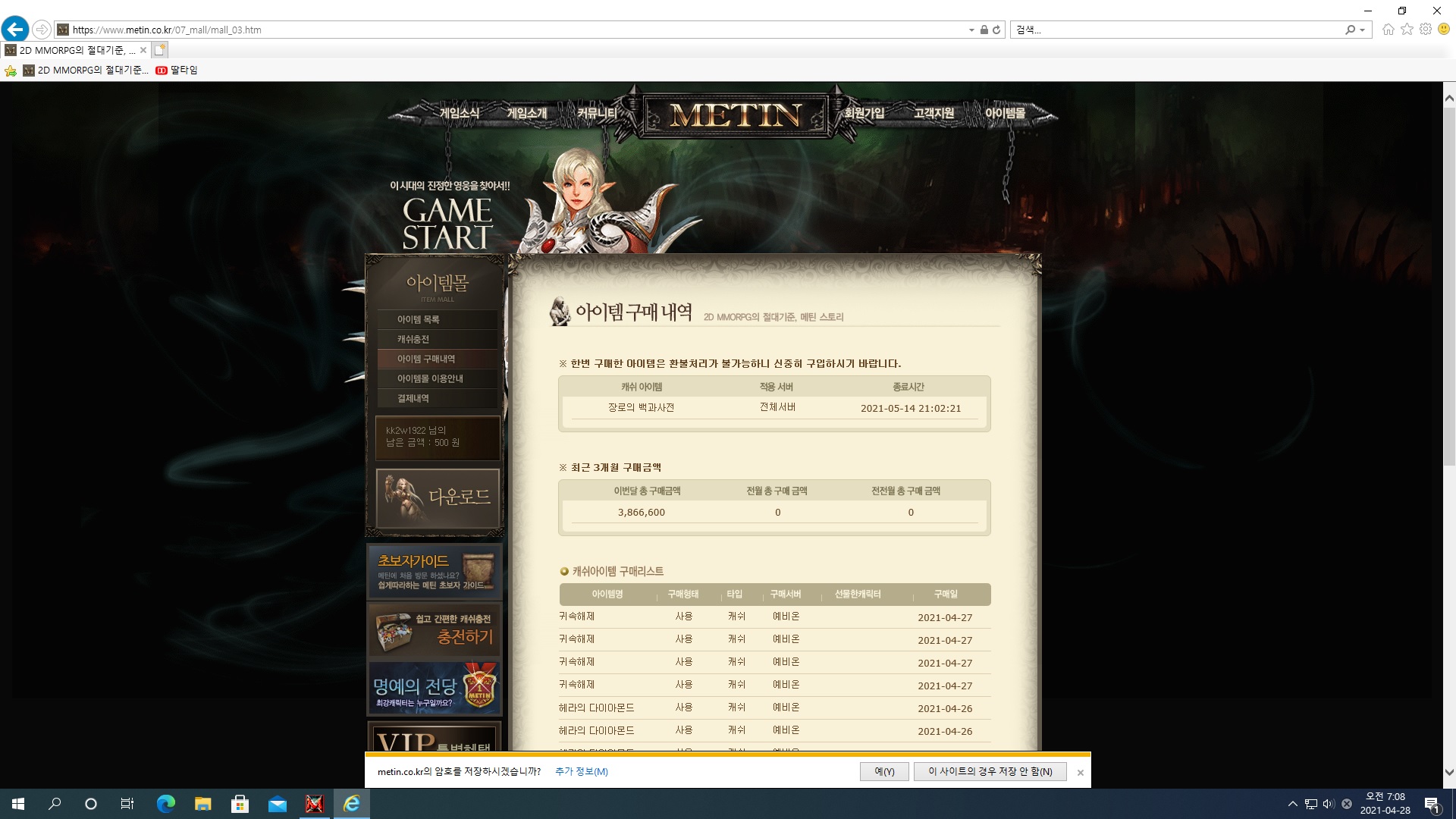The height and width of the screenshot is (819, 1456).
Task: Click the browser Forward arrow button
Action: 42,30
